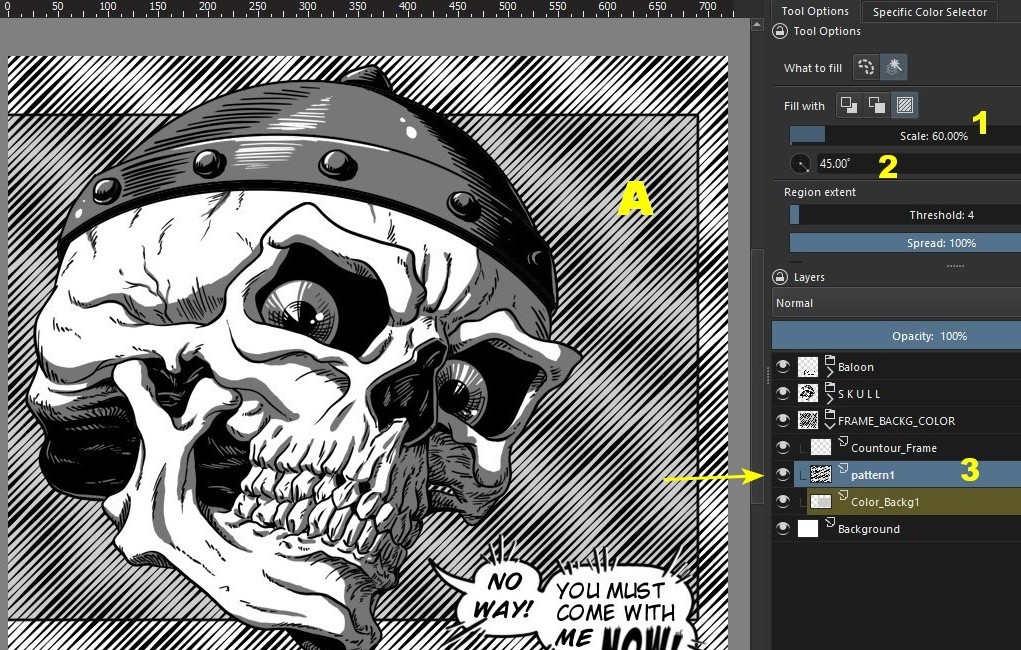
Task: Toggle visibility of the SKULL group
Action: coord(783,393)
